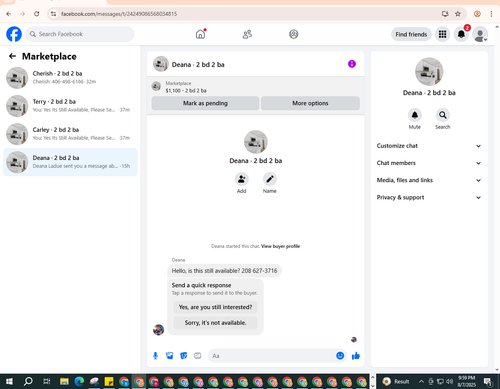
Task: Open the Groups icon in top navigation
Action: [293, 34]
